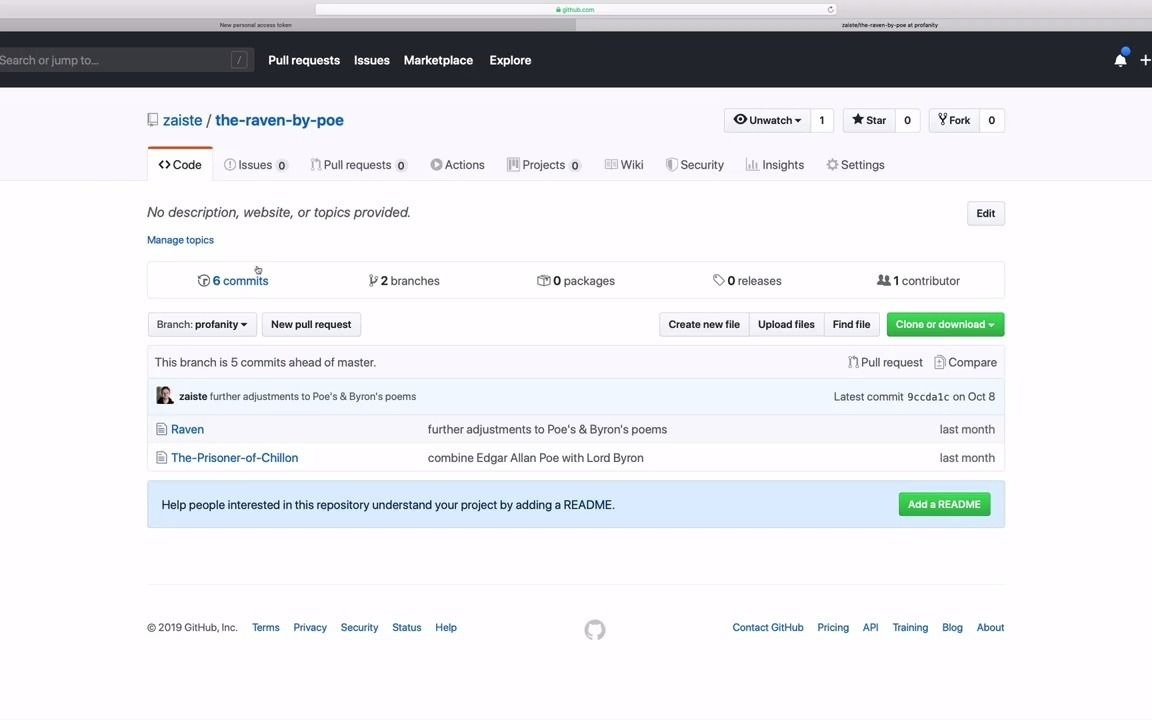The image size is (1152, 720).
Task: View the 0 packages
Action: [x=576, y=281]
